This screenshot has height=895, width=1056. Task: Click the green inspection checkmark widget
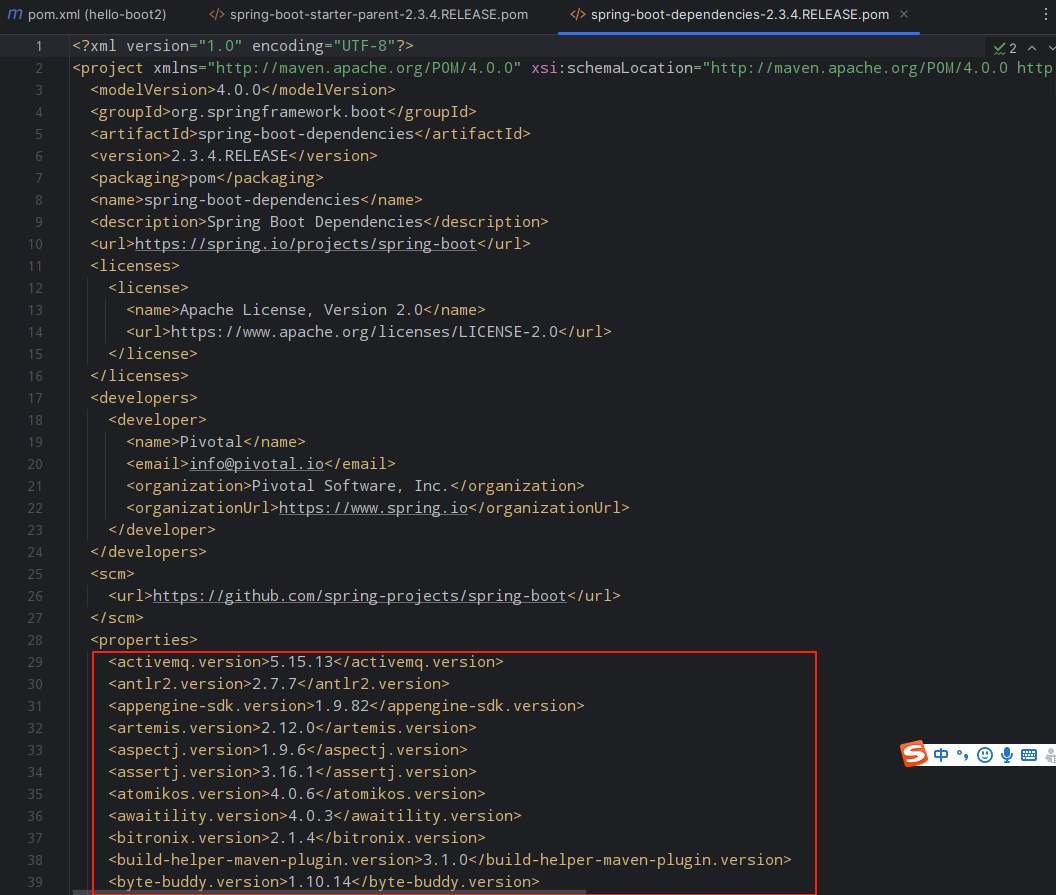[1005, 48]
